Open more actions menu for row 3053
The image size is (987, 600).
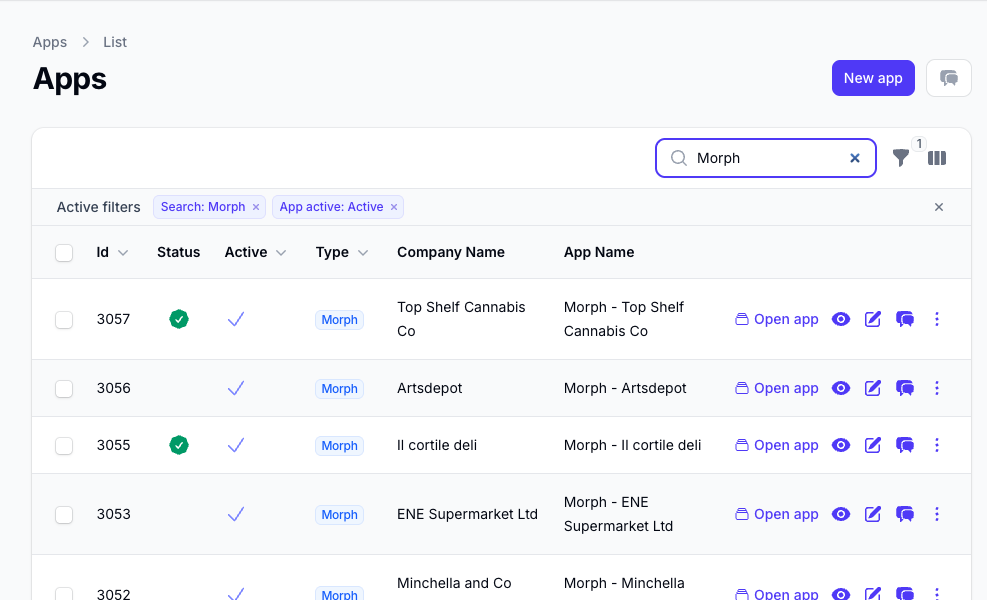[x=937, y=514]
